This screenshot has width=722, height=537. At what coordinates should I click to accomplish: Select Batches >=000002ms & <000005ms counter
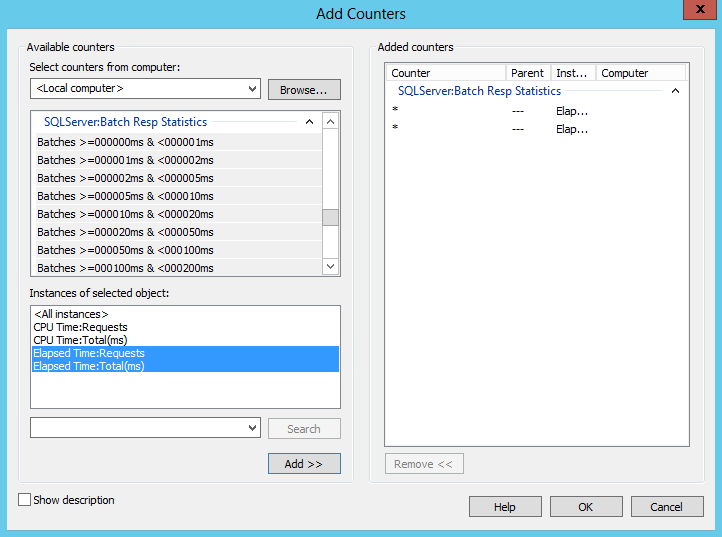pos(179,178)
